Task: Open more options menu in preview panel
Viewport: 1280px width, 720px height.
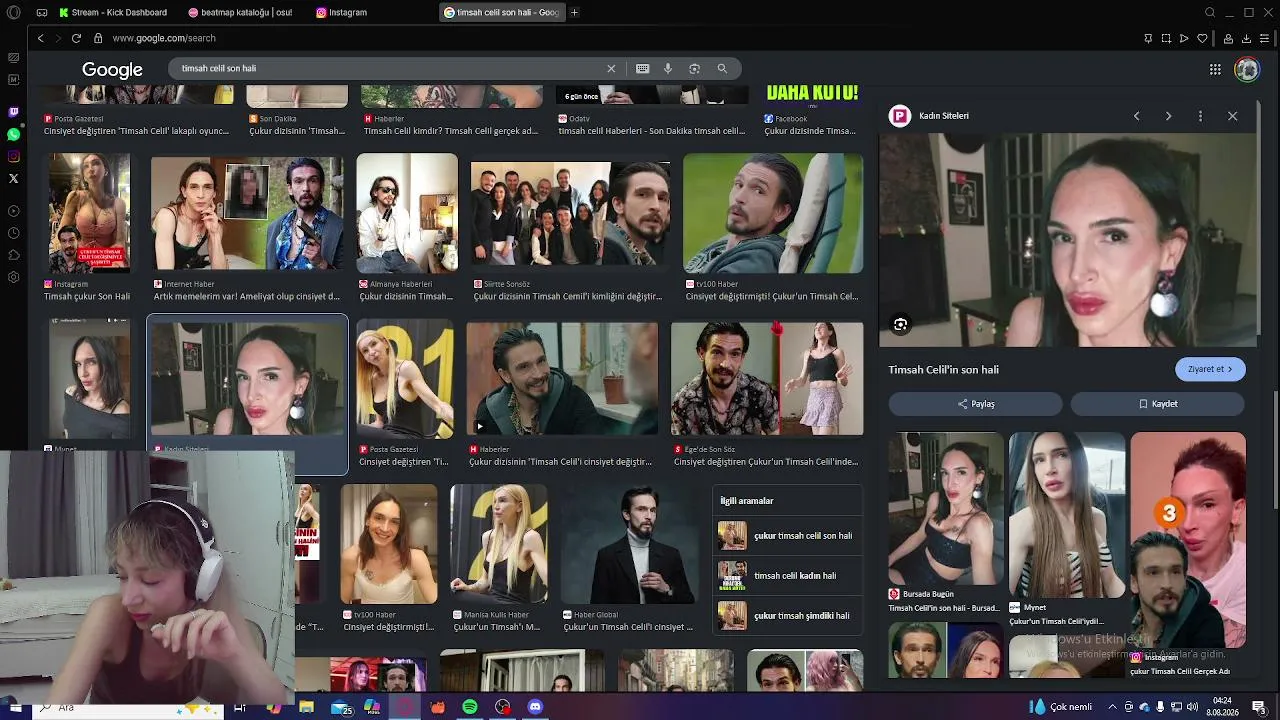Action: pyautogui.click(x=1200, y=116)
